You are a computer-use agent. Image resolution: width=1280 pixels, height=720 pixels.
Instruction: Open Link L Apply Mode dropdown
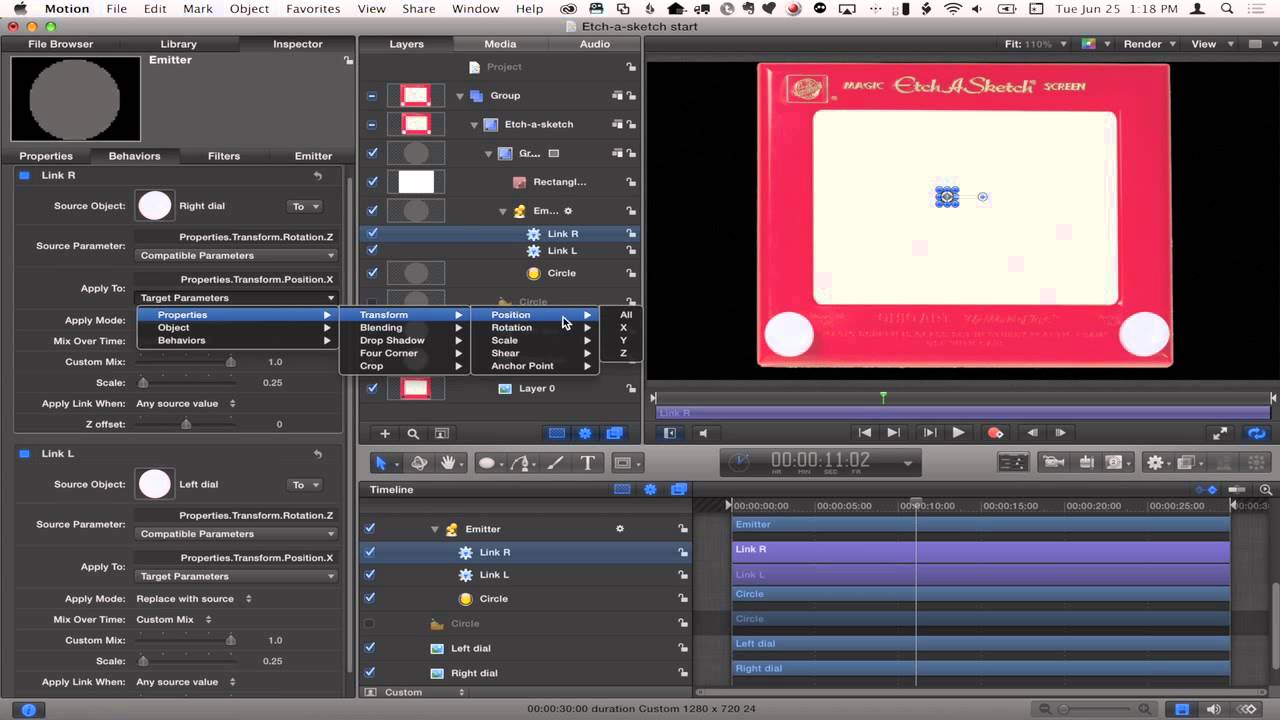[194, 598]
